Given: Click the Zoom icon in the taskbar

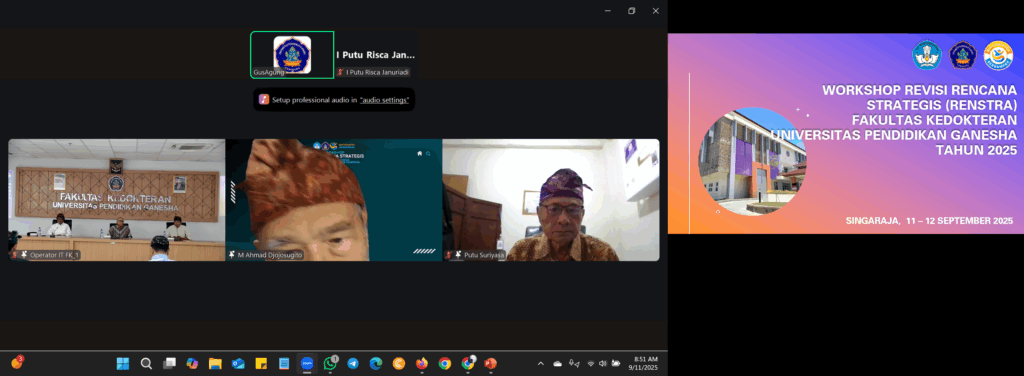Looking at the screenshot, I should pyautogui.click(x=307, y=364).
